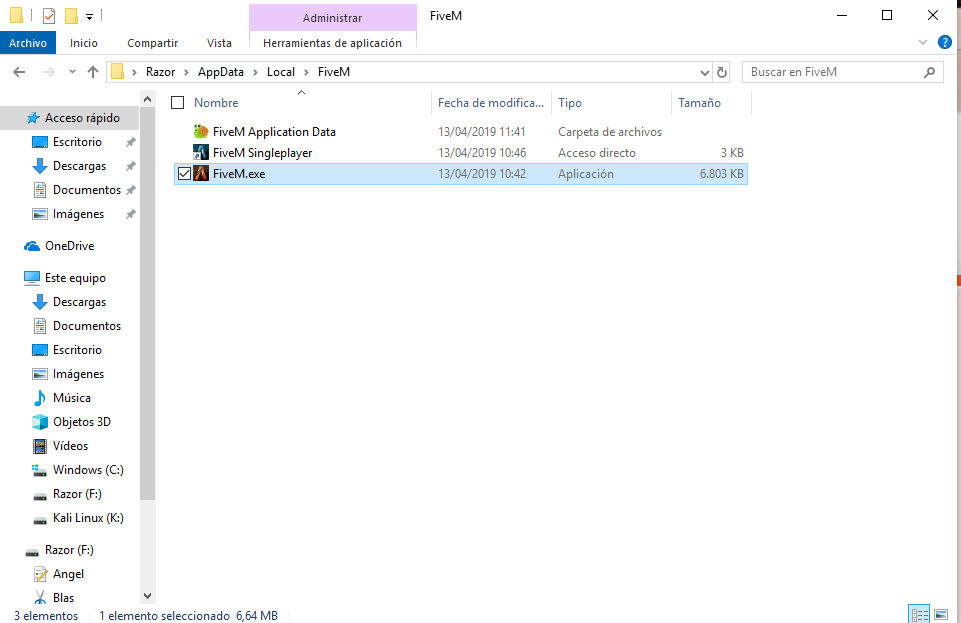Open Escritorio under Acceso rápido
Viewport: 961px width, 623px height.
(77, 142)
